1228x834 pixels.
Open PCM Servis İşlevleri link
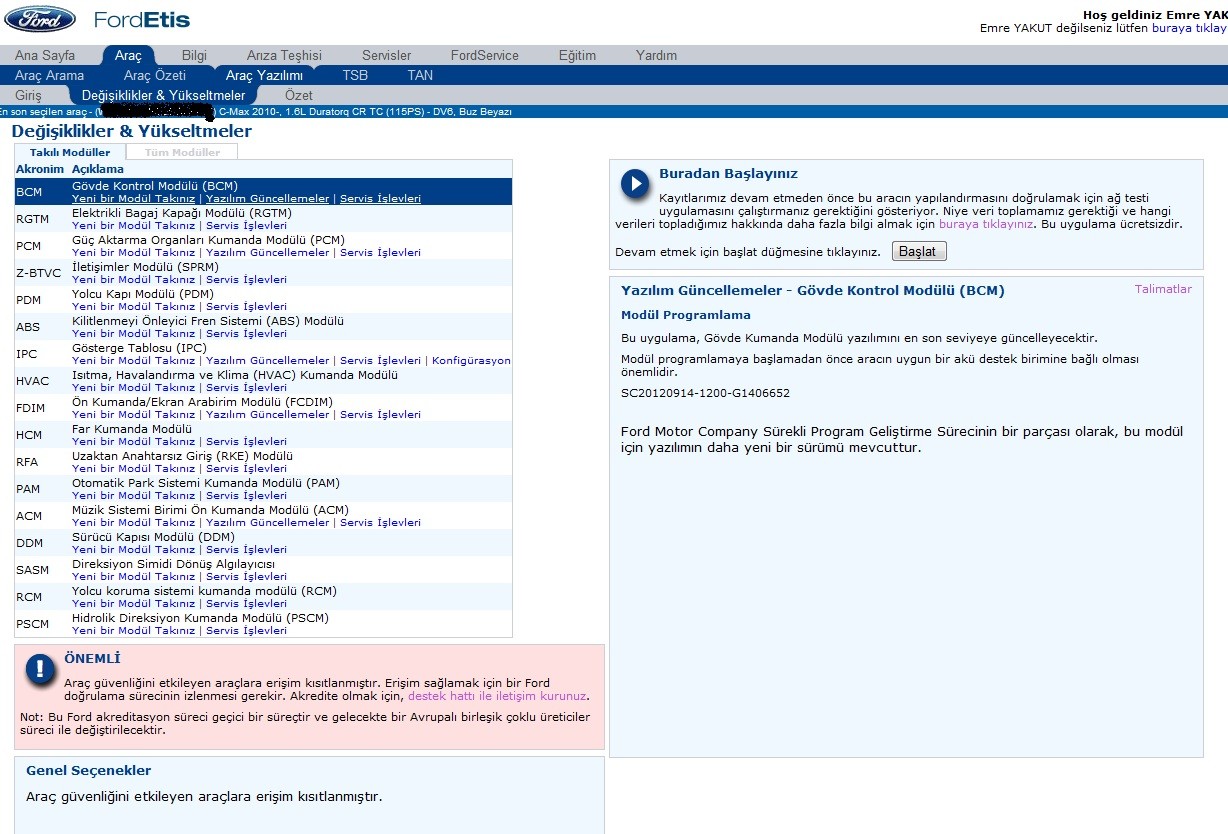380,253
